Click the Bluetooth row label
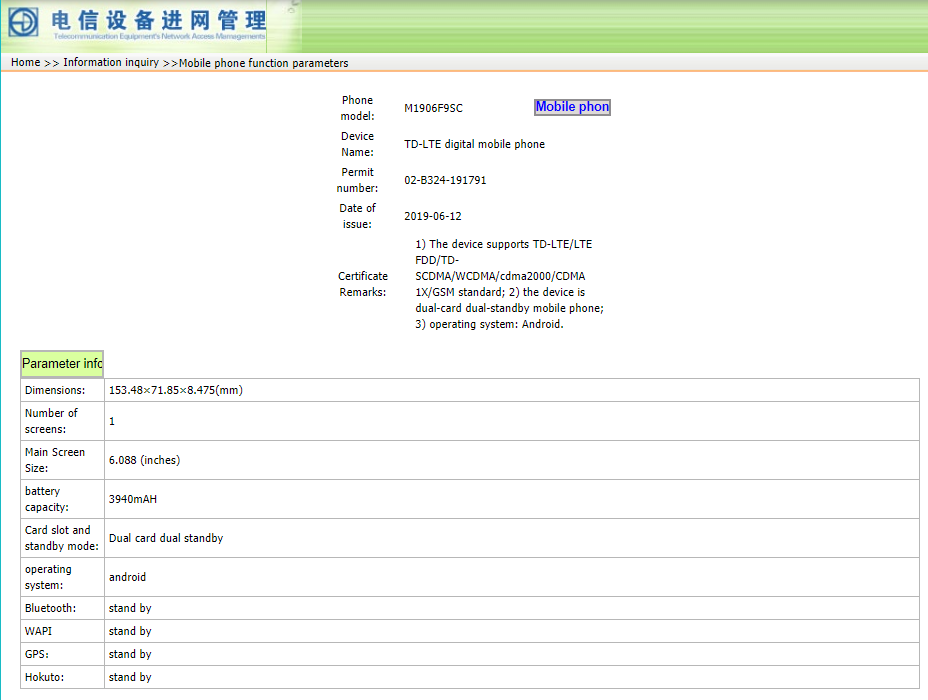The image size is (928, 700). (x=50, y=608)
